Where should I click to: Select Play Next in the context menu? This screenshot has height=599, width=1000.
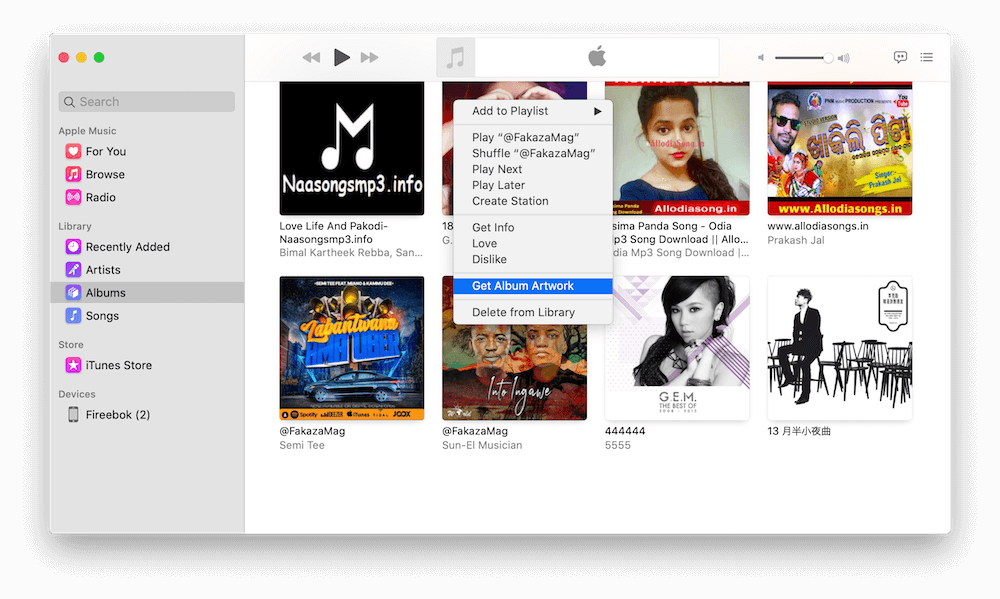[533, 169]
